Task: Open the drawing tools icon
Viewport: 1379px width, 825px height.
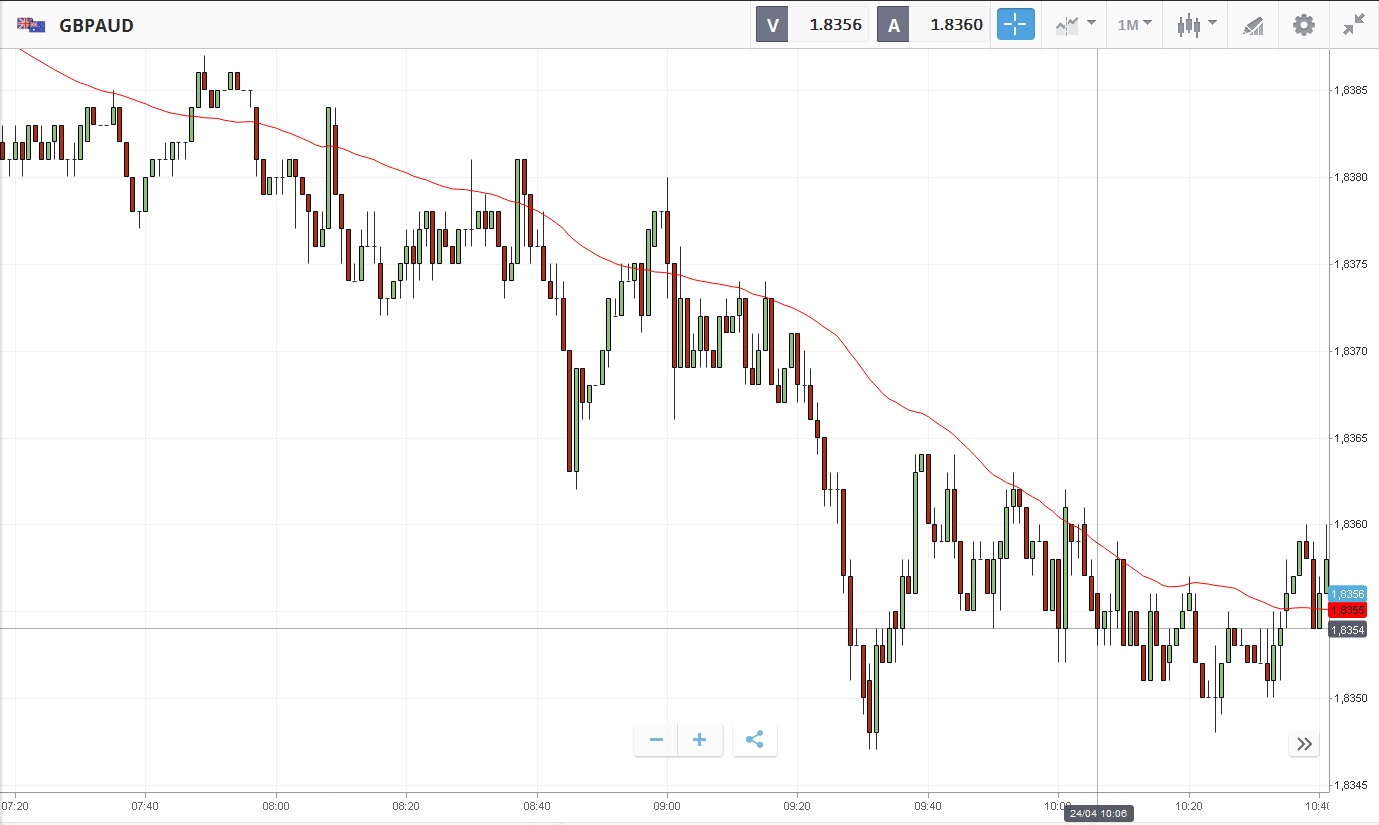Action: pyautogui.click(x=1254, y=25)
